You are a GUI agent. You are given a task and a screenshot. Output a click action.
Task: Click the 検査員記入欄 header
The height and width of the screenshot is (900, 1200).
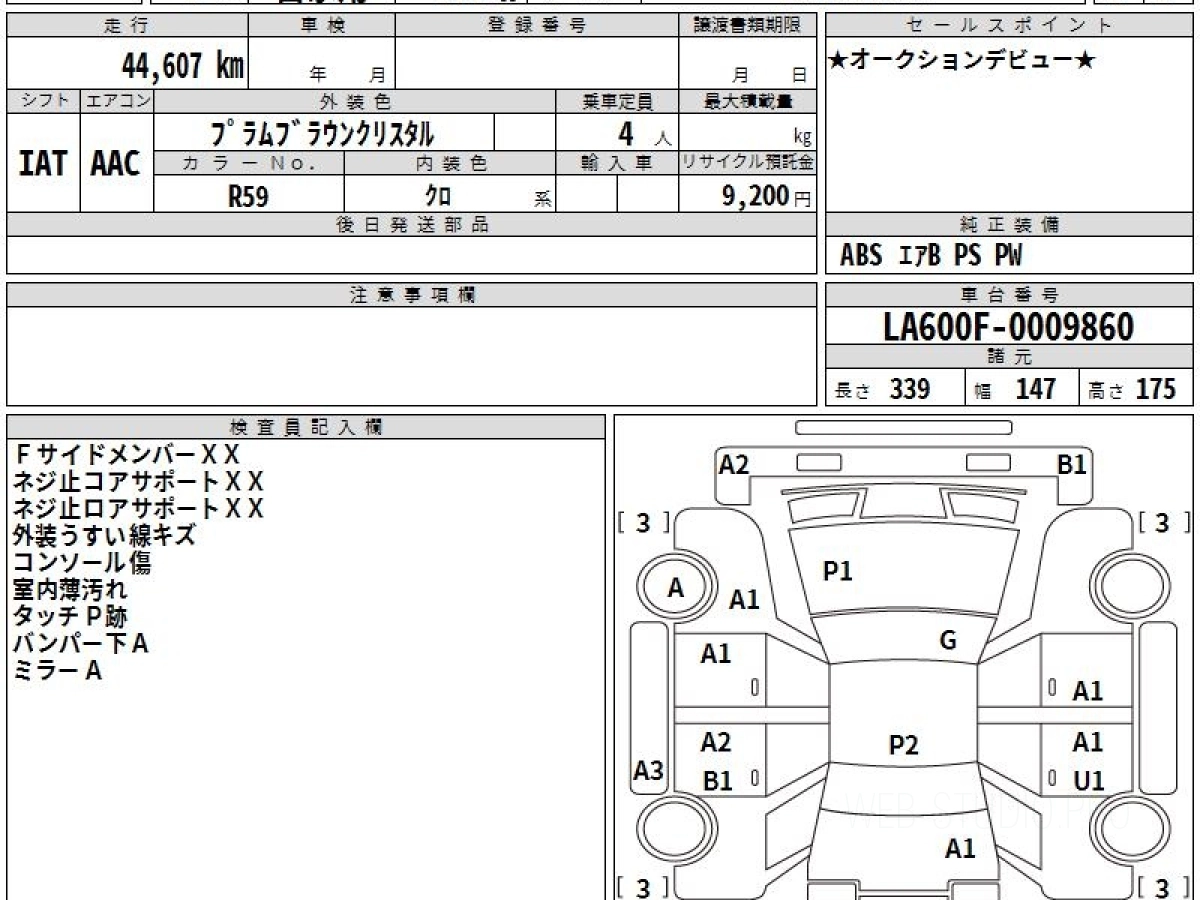[306, 427]
